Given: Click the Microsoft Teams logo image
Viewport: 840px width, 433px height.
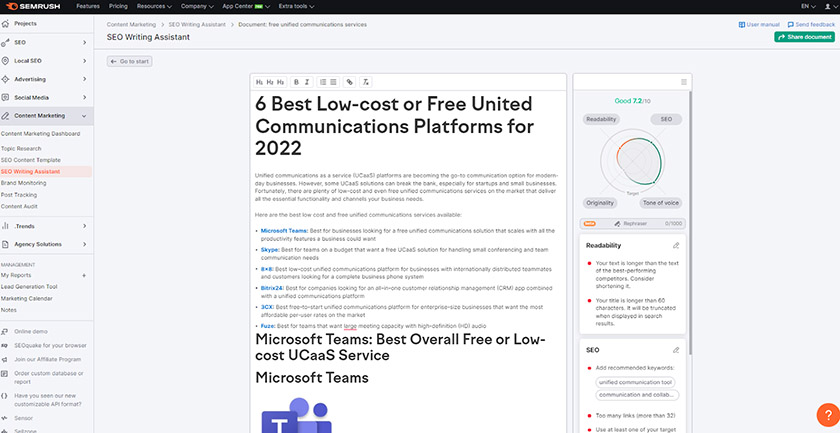Looking at the screenshot, I should [x=296, y=415].
